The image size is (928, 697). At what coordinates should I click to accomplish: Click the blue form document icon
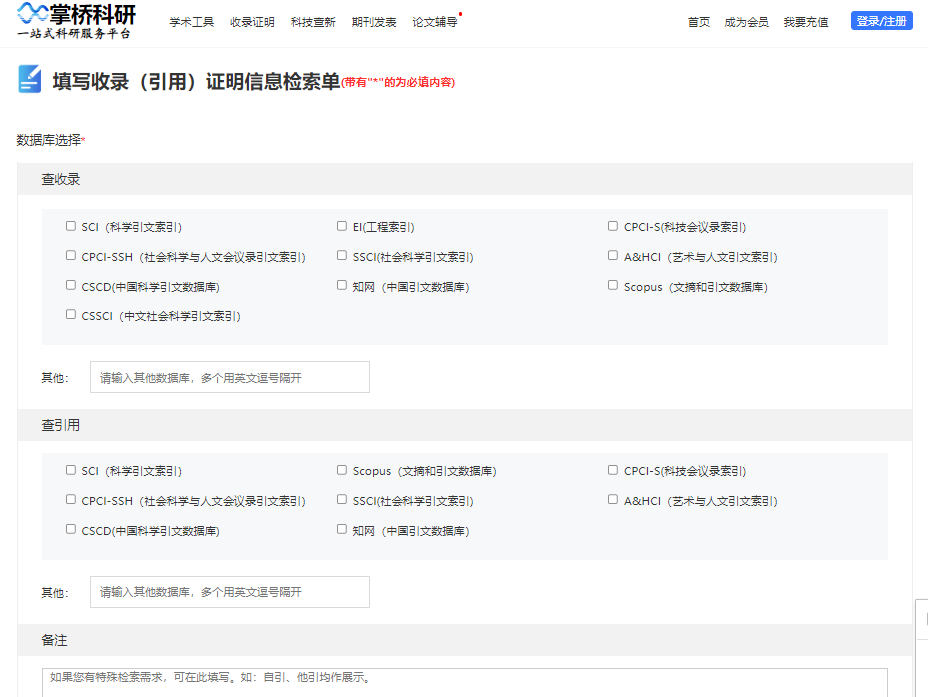click(x=30, y=79)
